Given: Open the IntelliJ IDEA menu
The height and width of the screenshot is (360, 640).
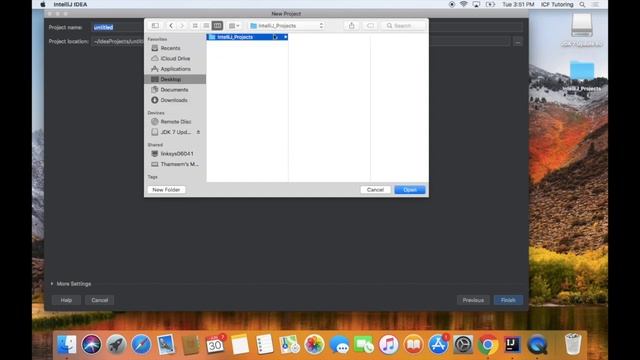Looking at the screenshot, I should tap(70, 4).
